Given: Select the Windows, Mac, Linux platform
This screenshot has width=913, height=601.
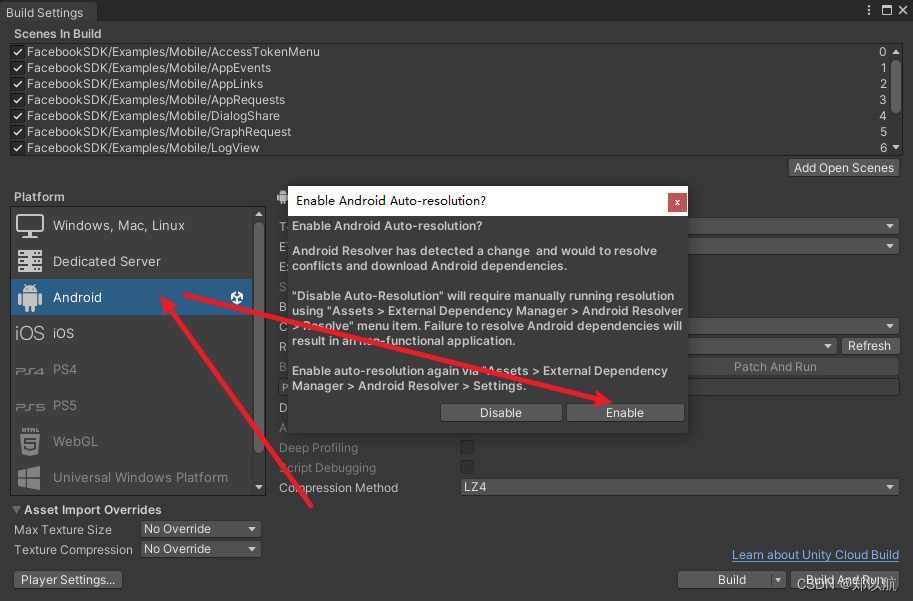Looking at the screenshot, I should 132,226.
